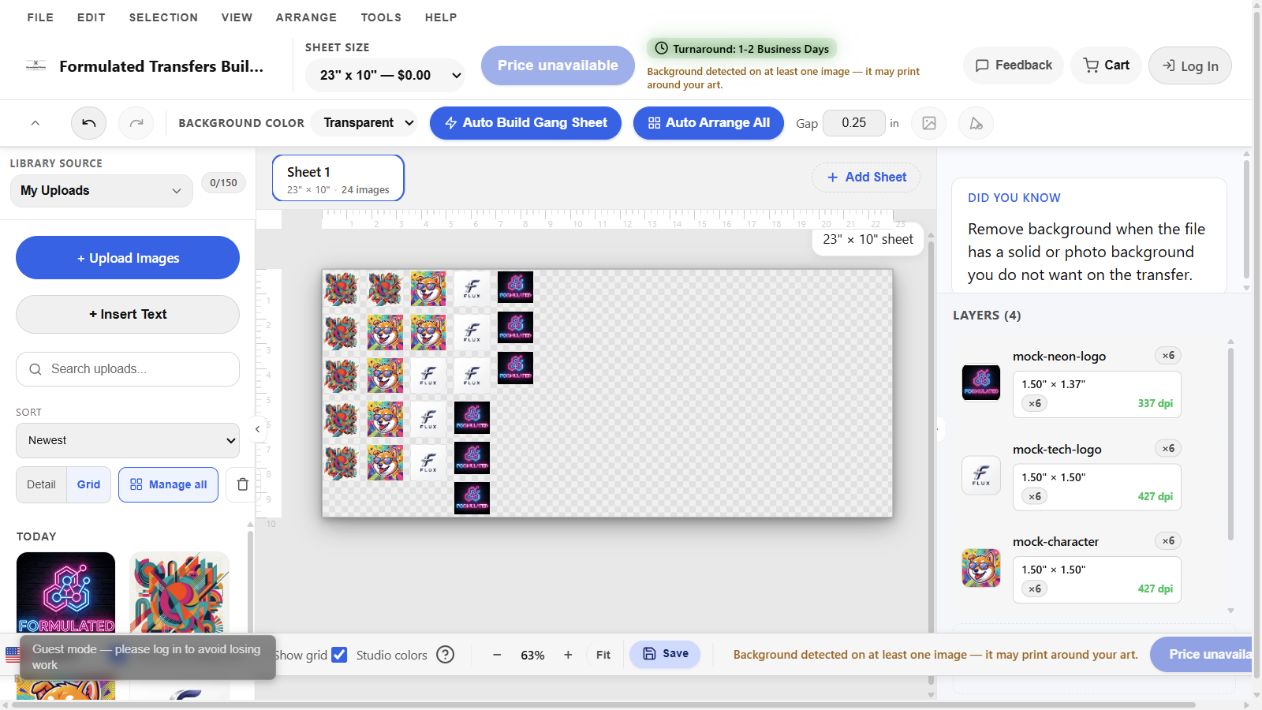Switch the library to Detail view
The height and width of the screenshot is (710, 1262).
[x=41, y=484]
